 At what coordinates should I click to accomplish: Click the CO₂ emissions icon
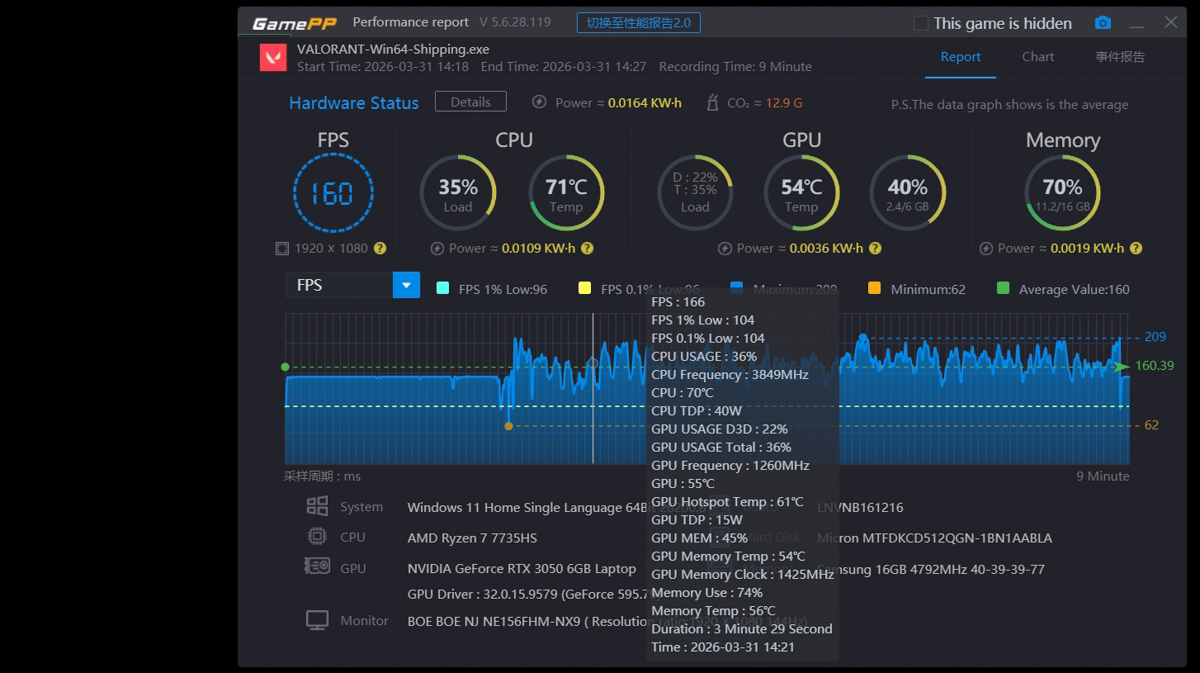pyautogui.click(x=712, y=101)
